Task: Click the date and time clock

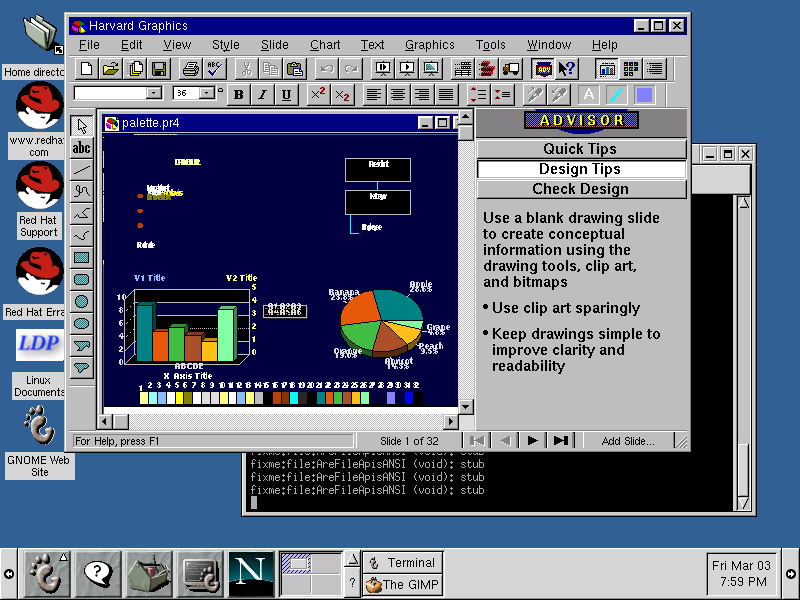Action: (x=741, y=573)
